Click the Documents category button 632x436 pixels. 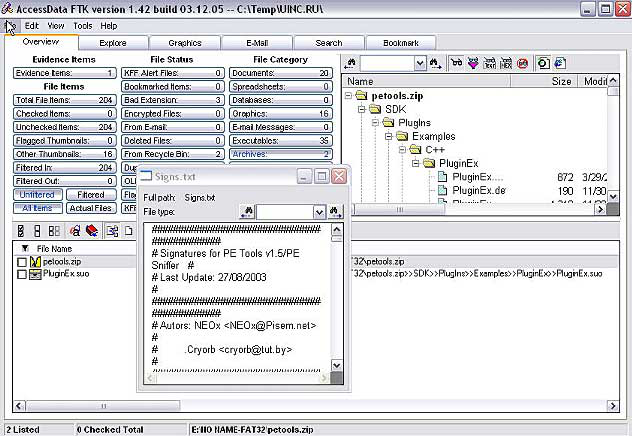click(x=281, y=73)
